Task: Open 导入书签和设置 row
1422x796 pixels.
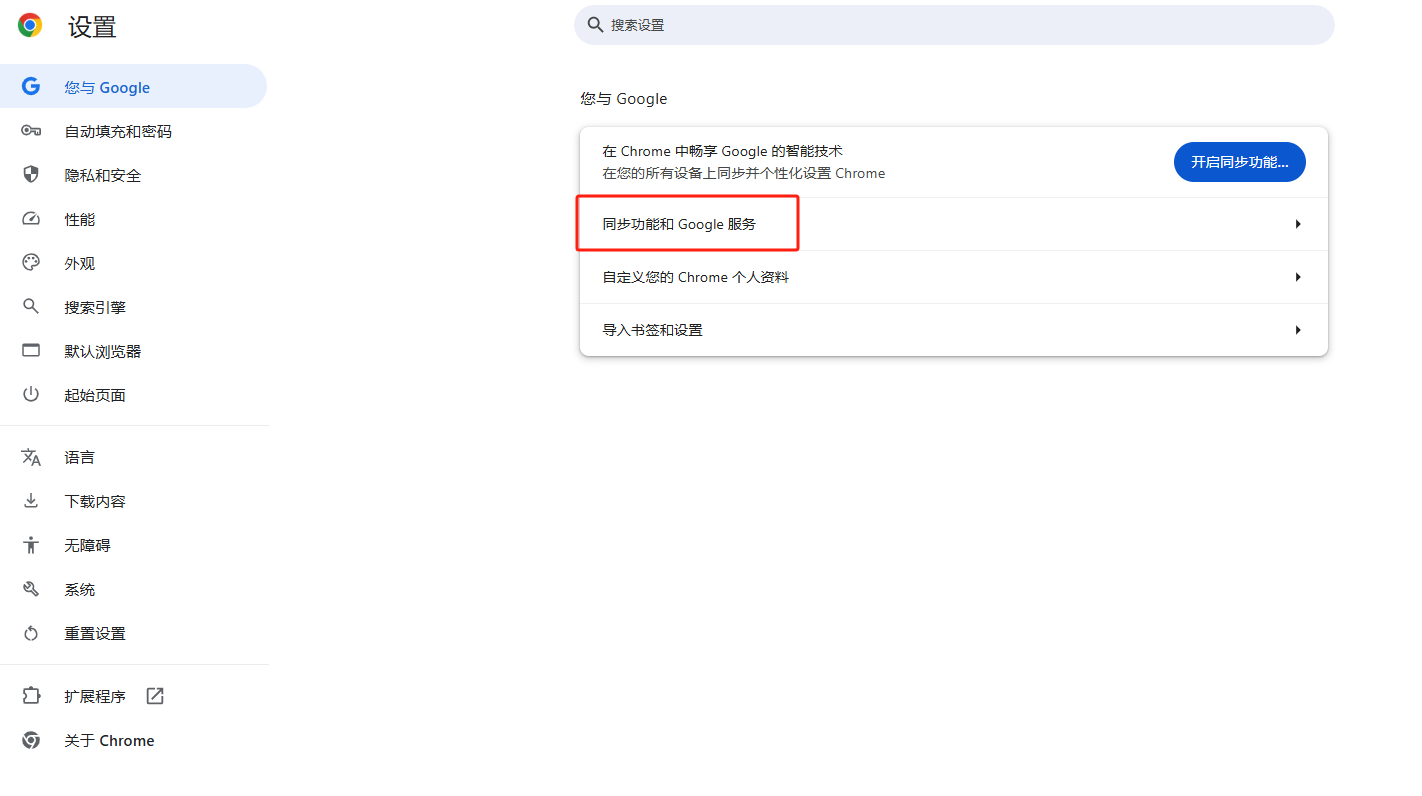Action: [954, 330]
